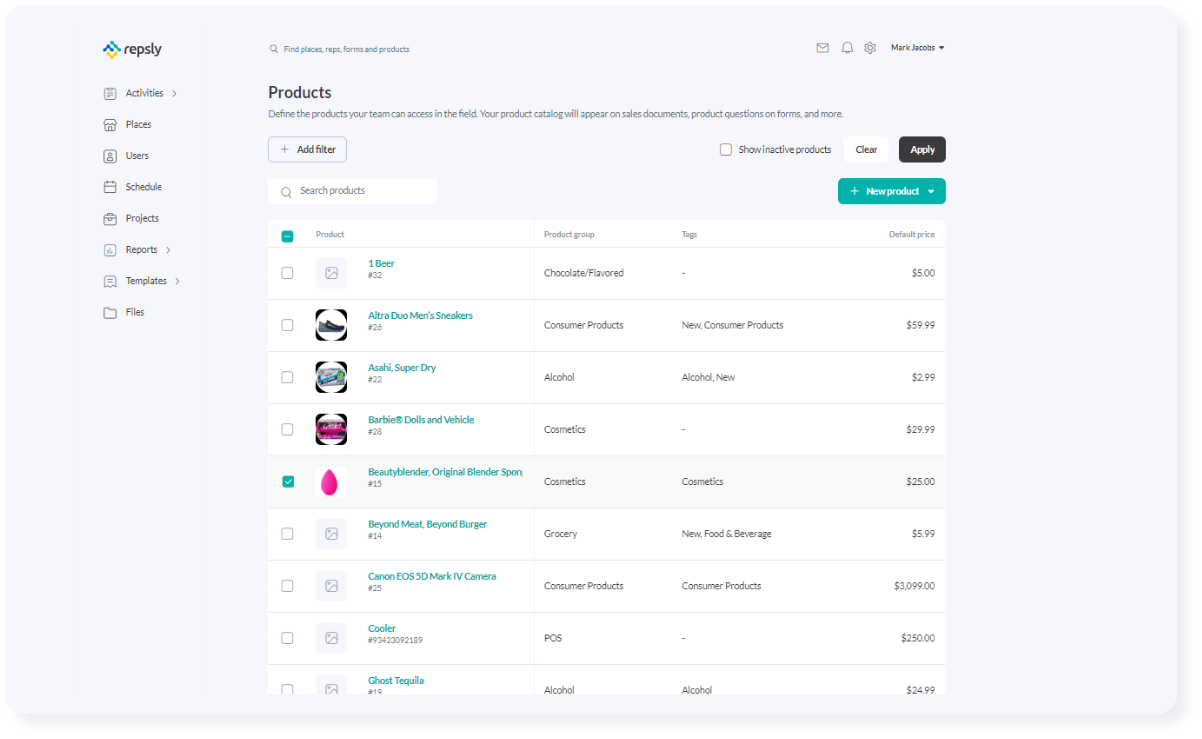
Task: Click the Clear button
Action: 866,150
